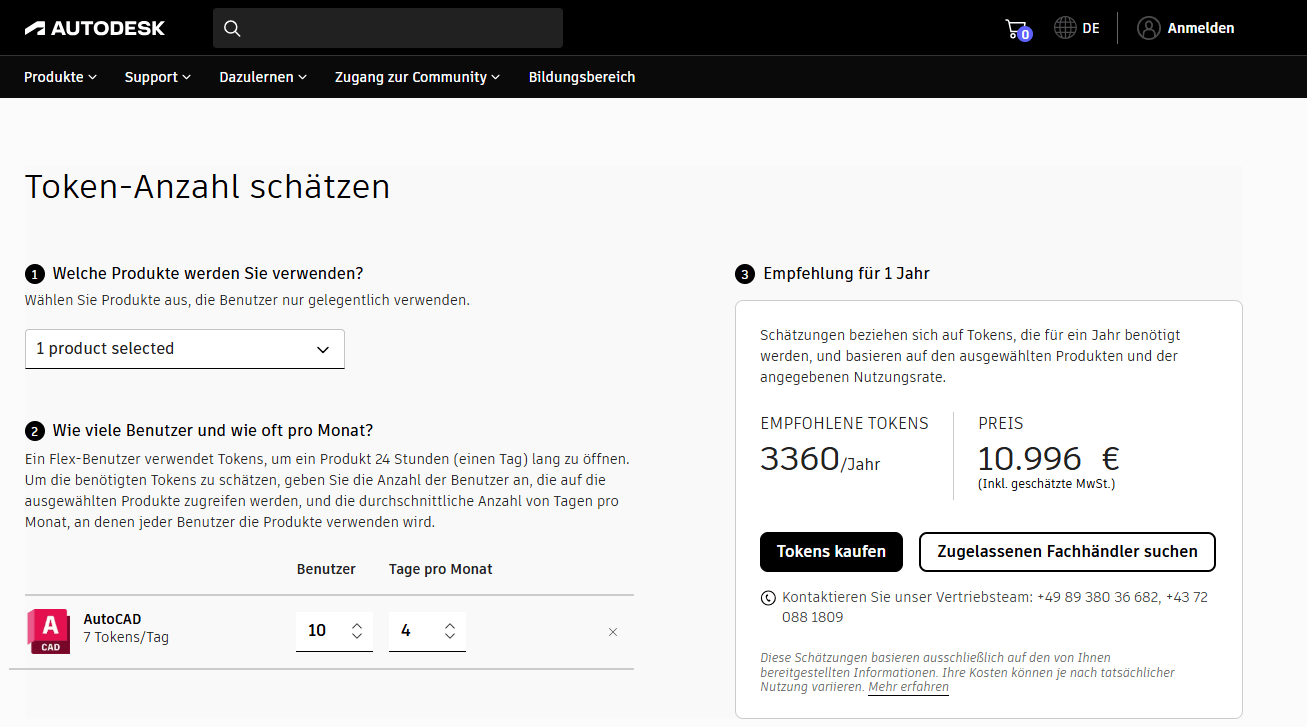Open the Zugang zur Community menu
This screenshot has width=1307, height=727.
[416, 77]
